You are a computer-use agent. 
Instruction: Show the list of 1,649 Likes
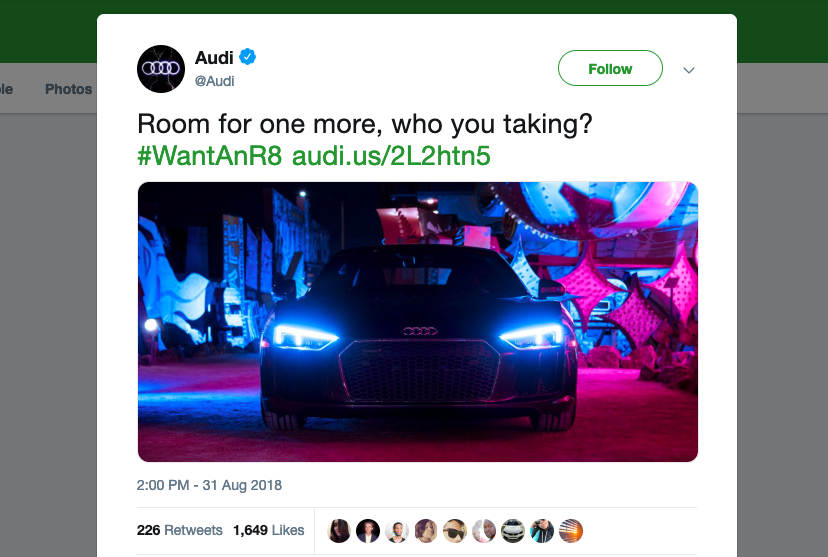(x=269, y=530)
